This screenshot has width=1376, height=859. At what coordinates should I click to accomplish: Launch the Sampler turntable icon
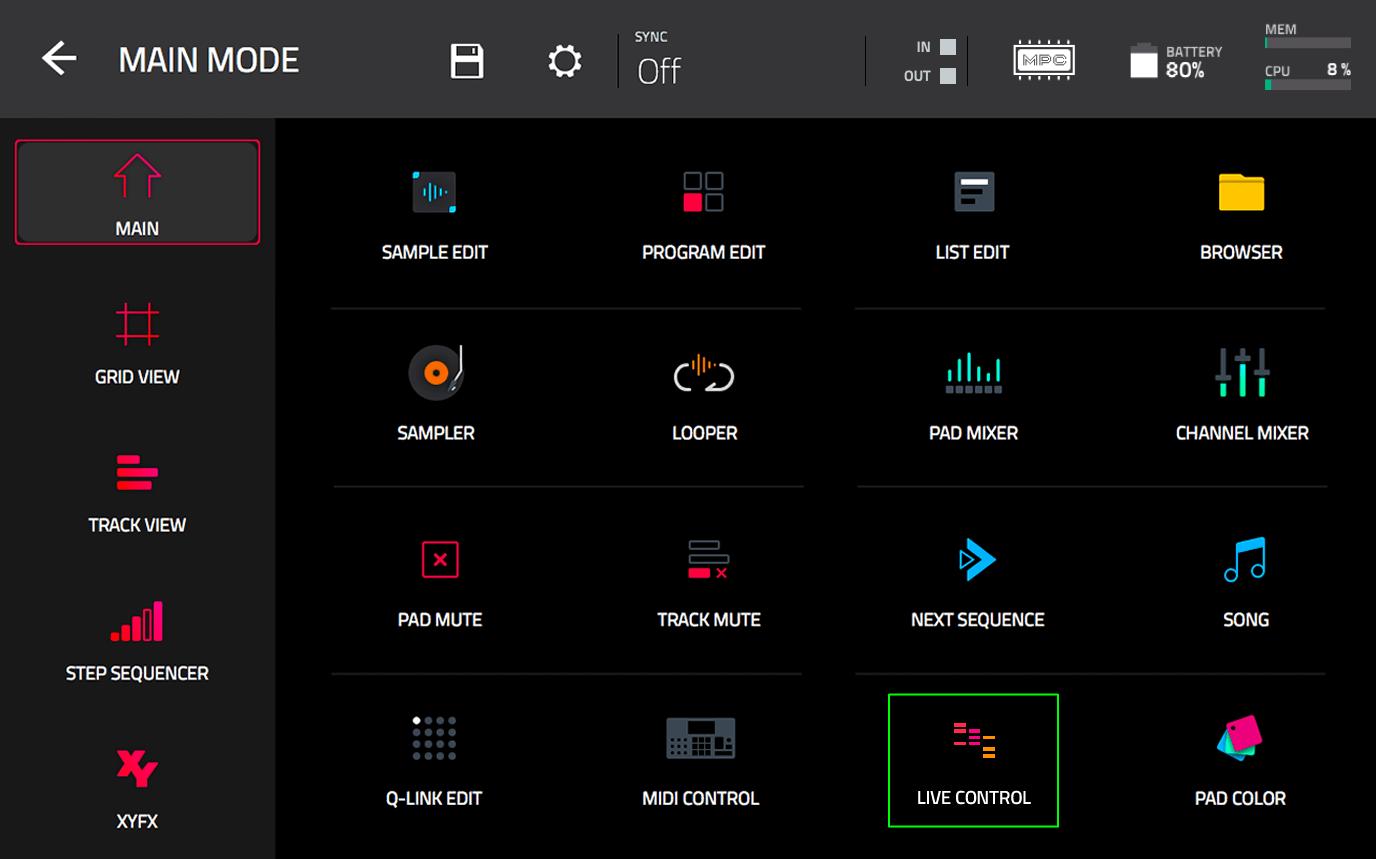click(436, 372)
